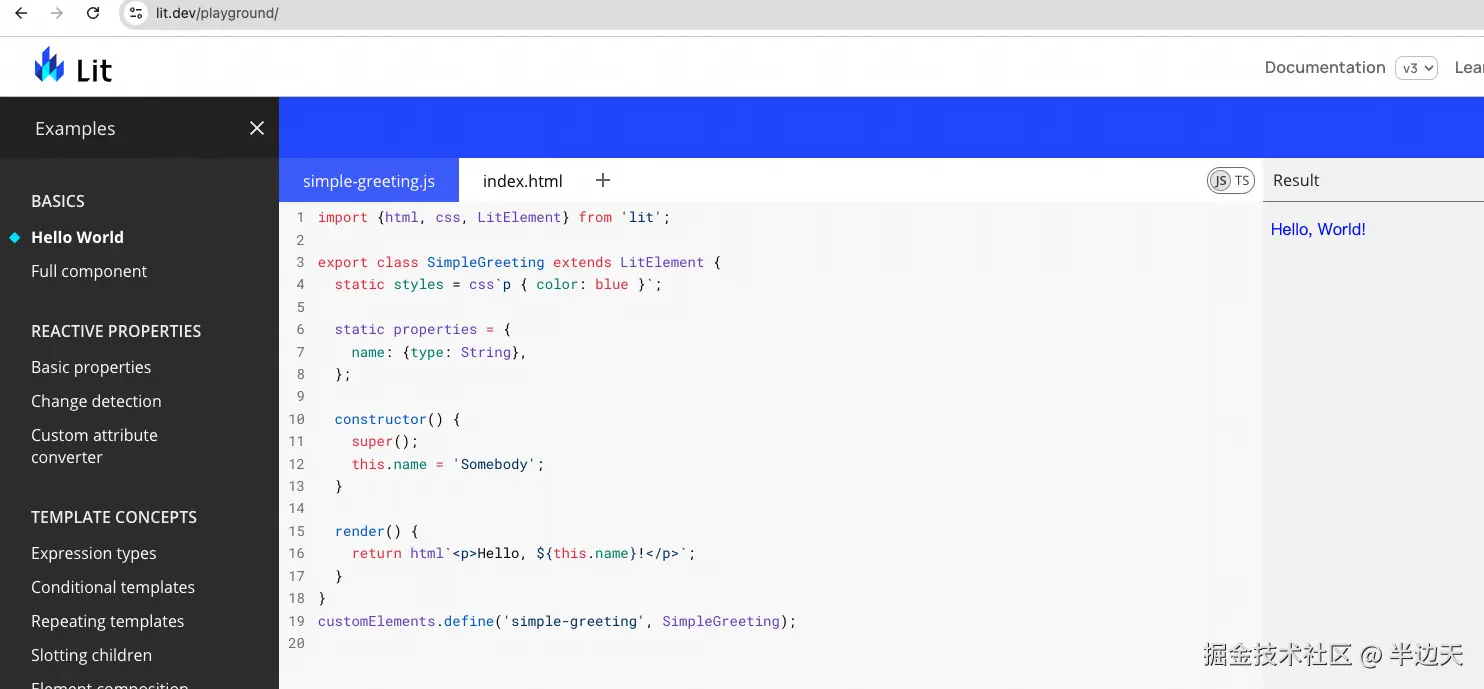Image resolution: width=1484 pixels, height=689 pixels.
Task: Click the Lit flame logo
Action: click(49, 65)
